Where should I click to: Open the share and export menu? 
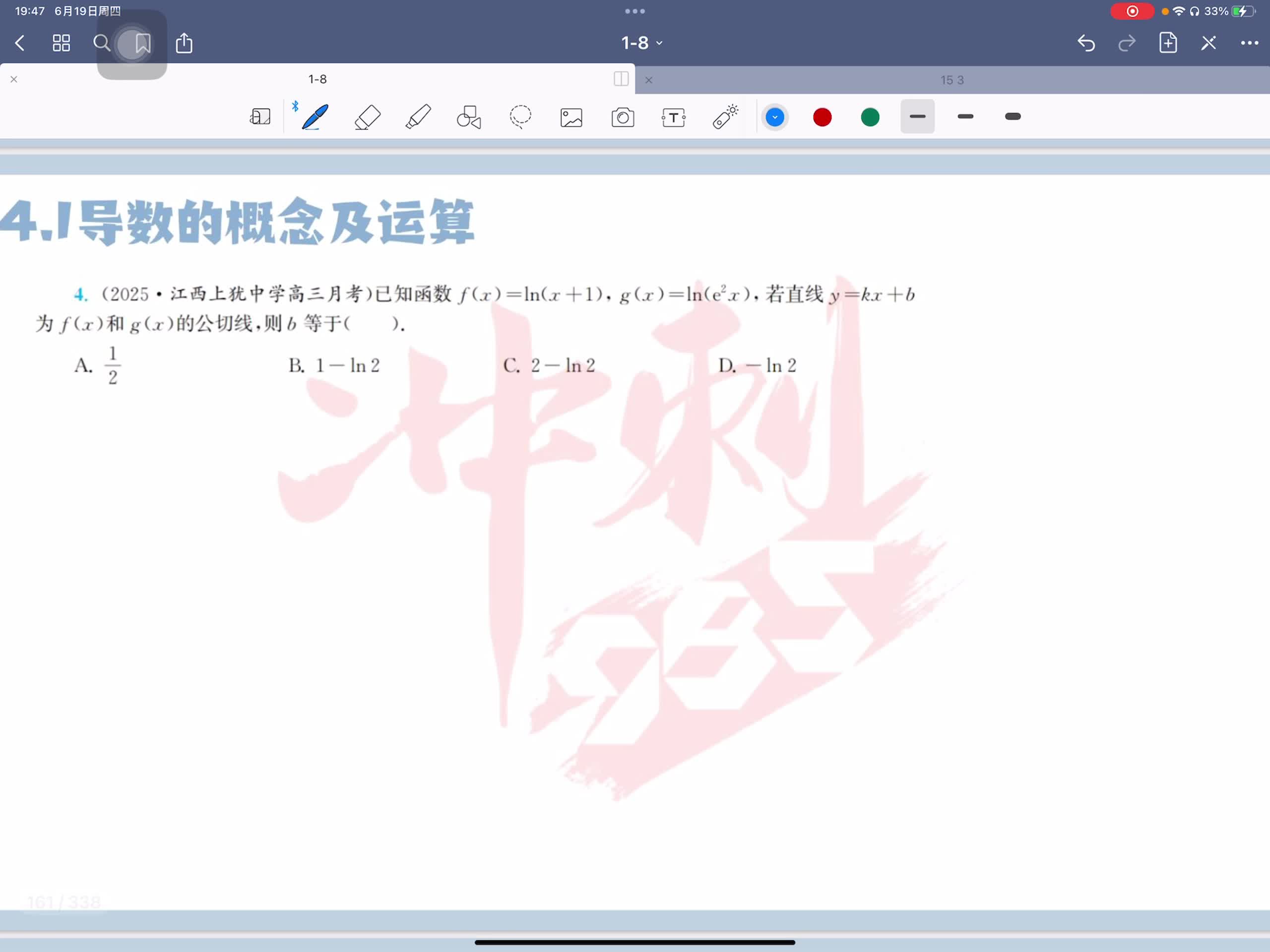[184, 43]
